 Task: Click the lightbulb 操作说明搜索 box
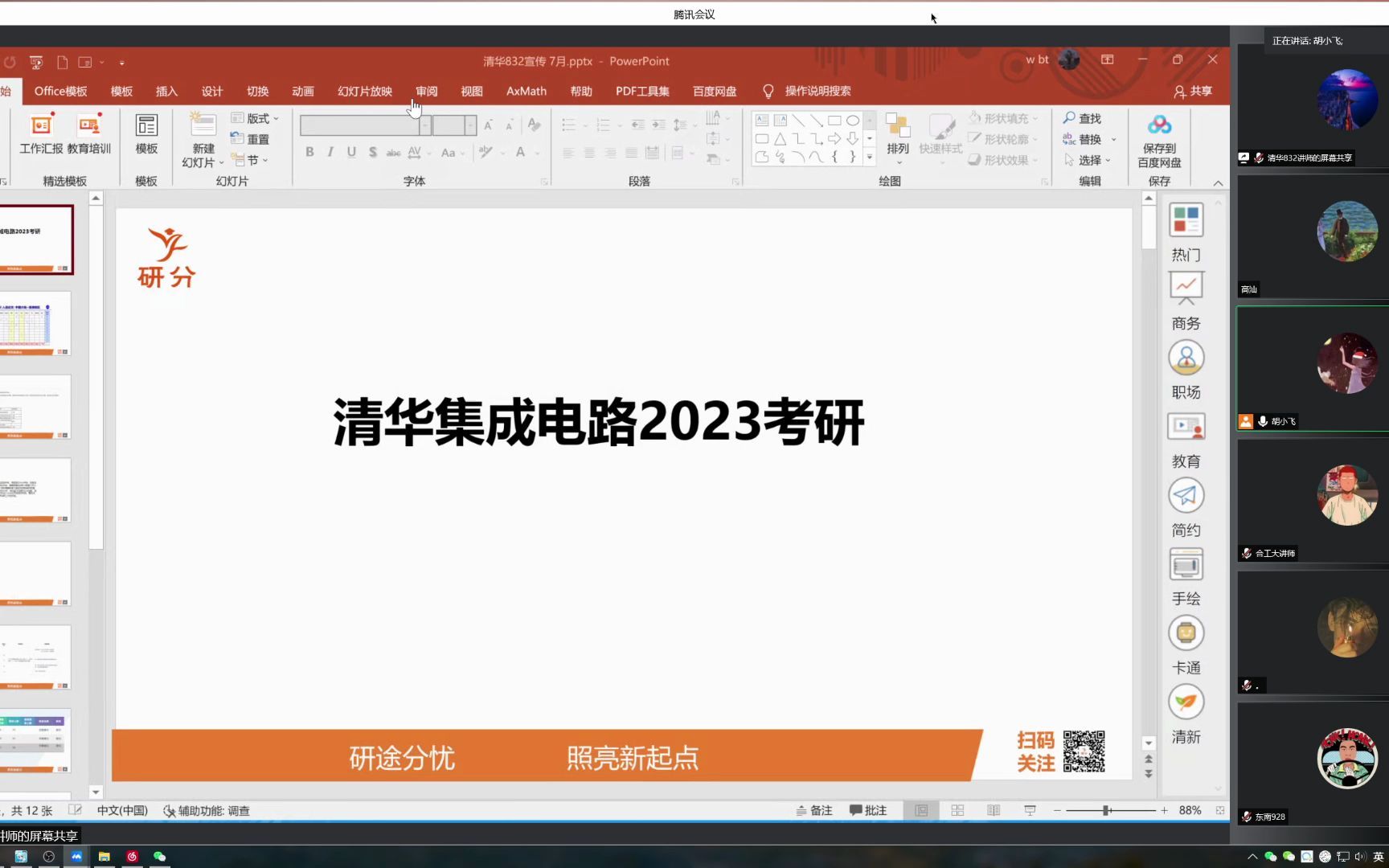point(806,91)
